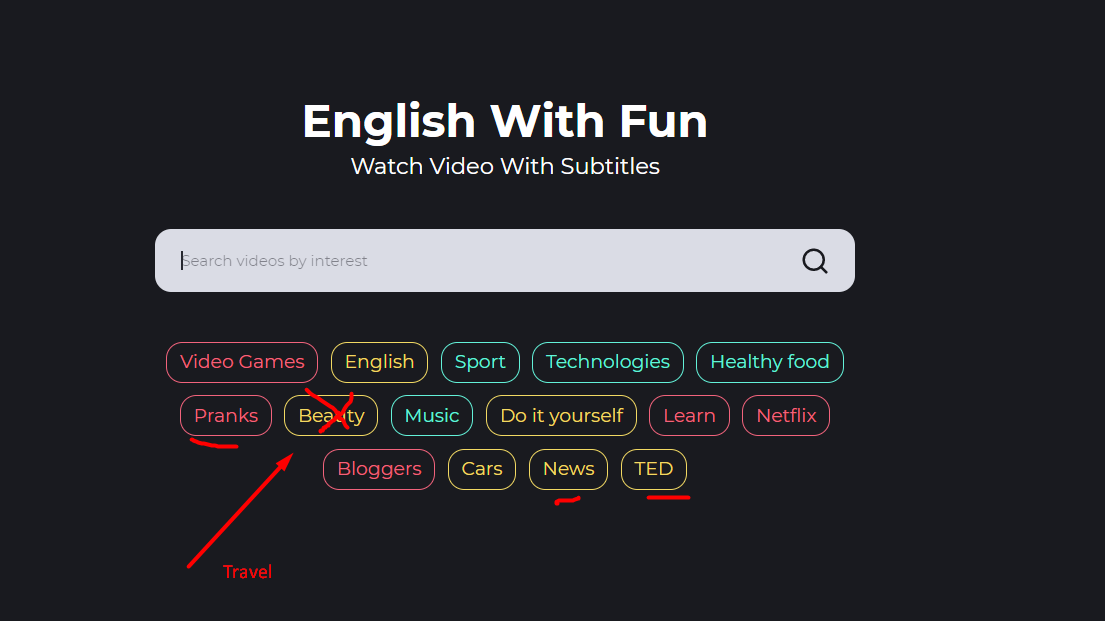Select the Cars category tag
The height and width of the screenshot is (621, 1105).
482,469
